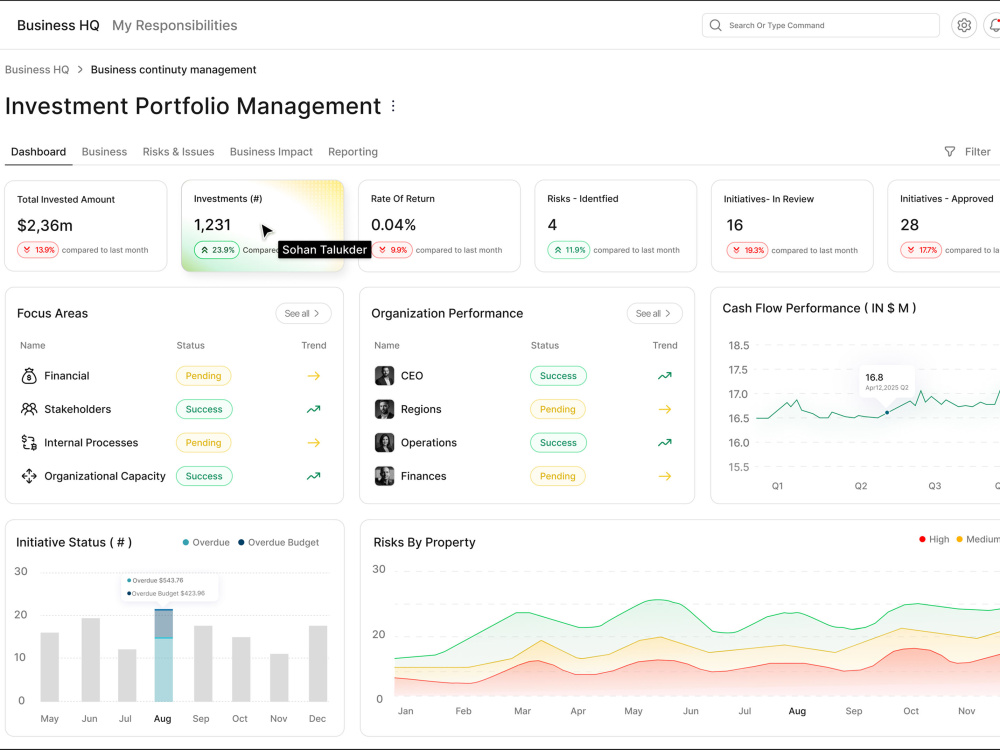The width and height of the screenshot is (1000, 750).
Task: Click the Regions Pending status badge
Action: tap(557, 409)
